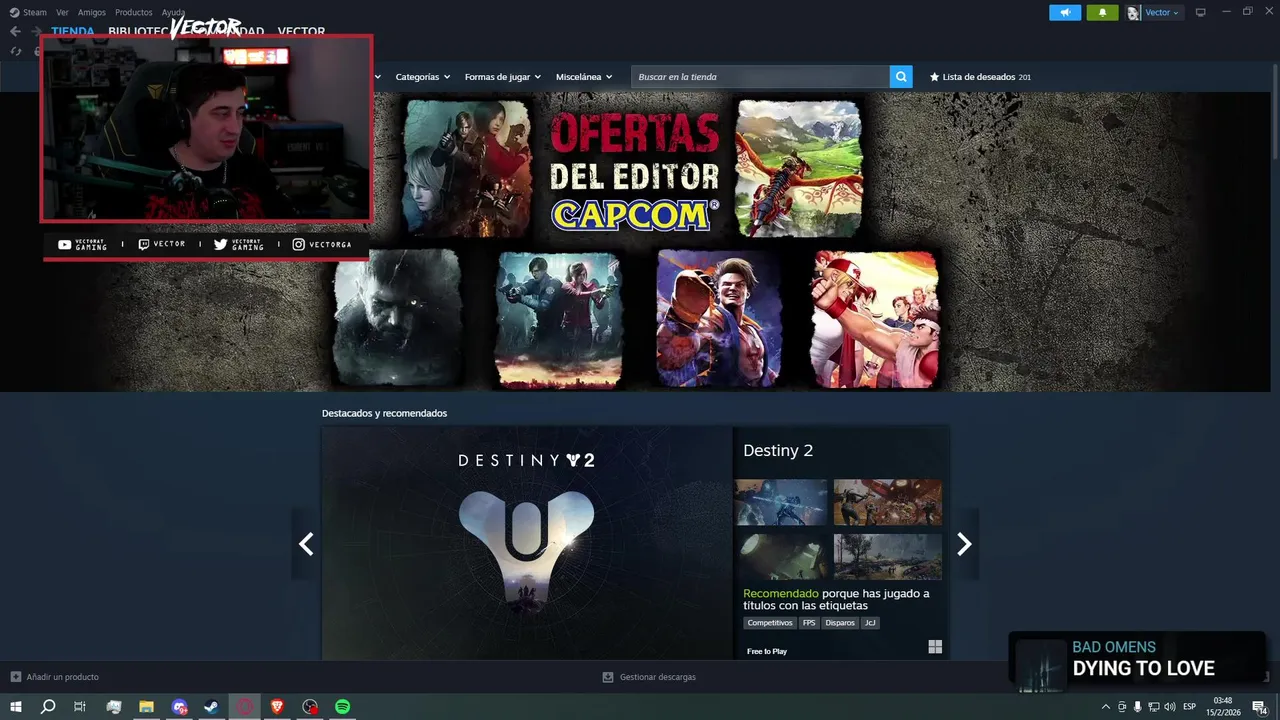
Task: Show the previous featured game arrow
Action: [306, 544]
